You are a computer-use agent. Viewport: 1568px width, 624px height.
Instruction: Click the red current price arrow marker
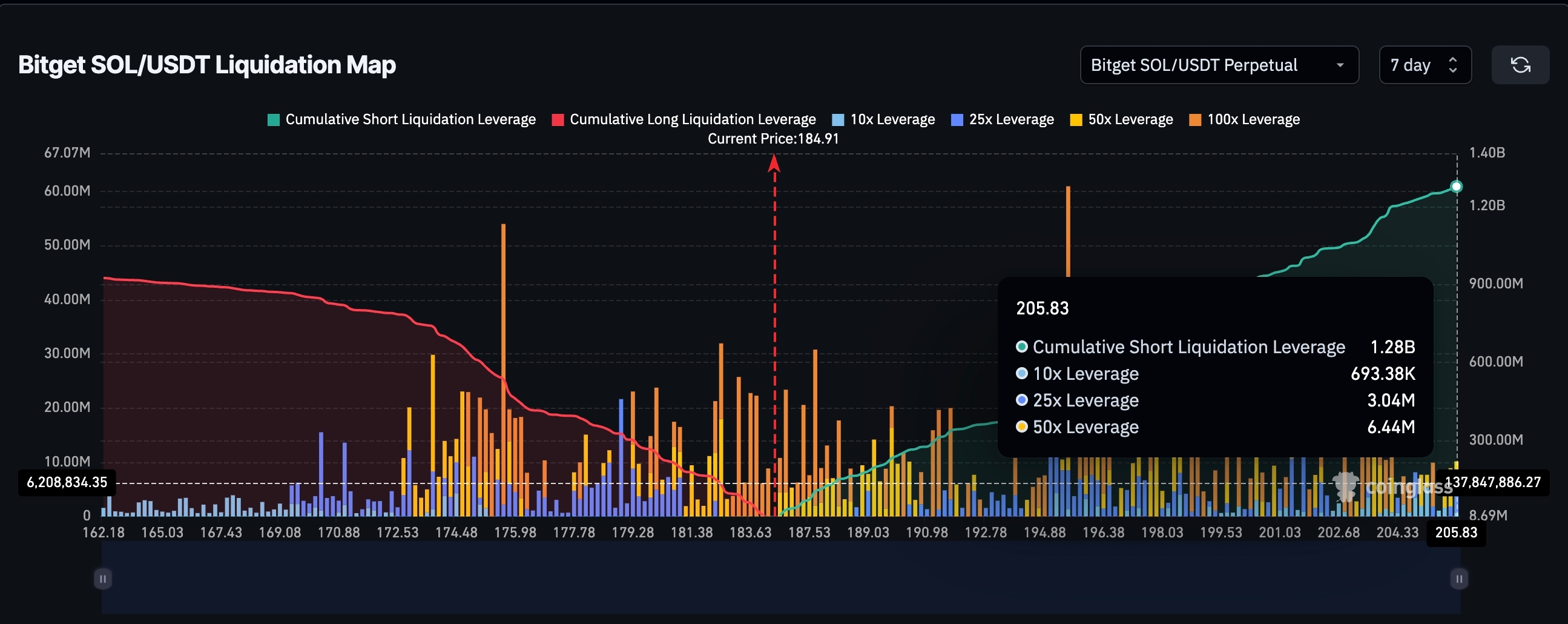click(774, 164)
